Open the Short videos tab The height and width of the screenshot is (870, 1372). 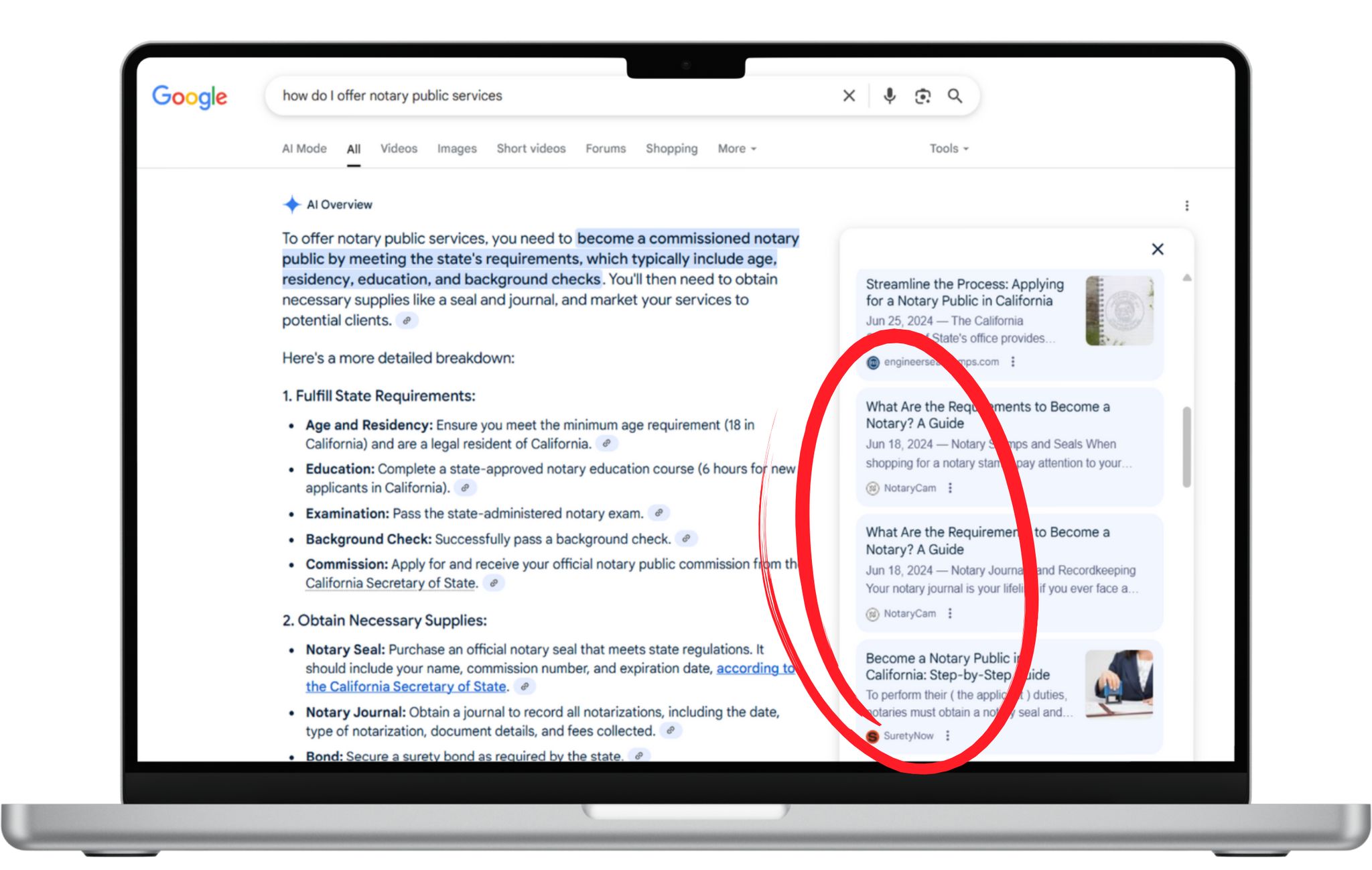click(x=531, y=149)
